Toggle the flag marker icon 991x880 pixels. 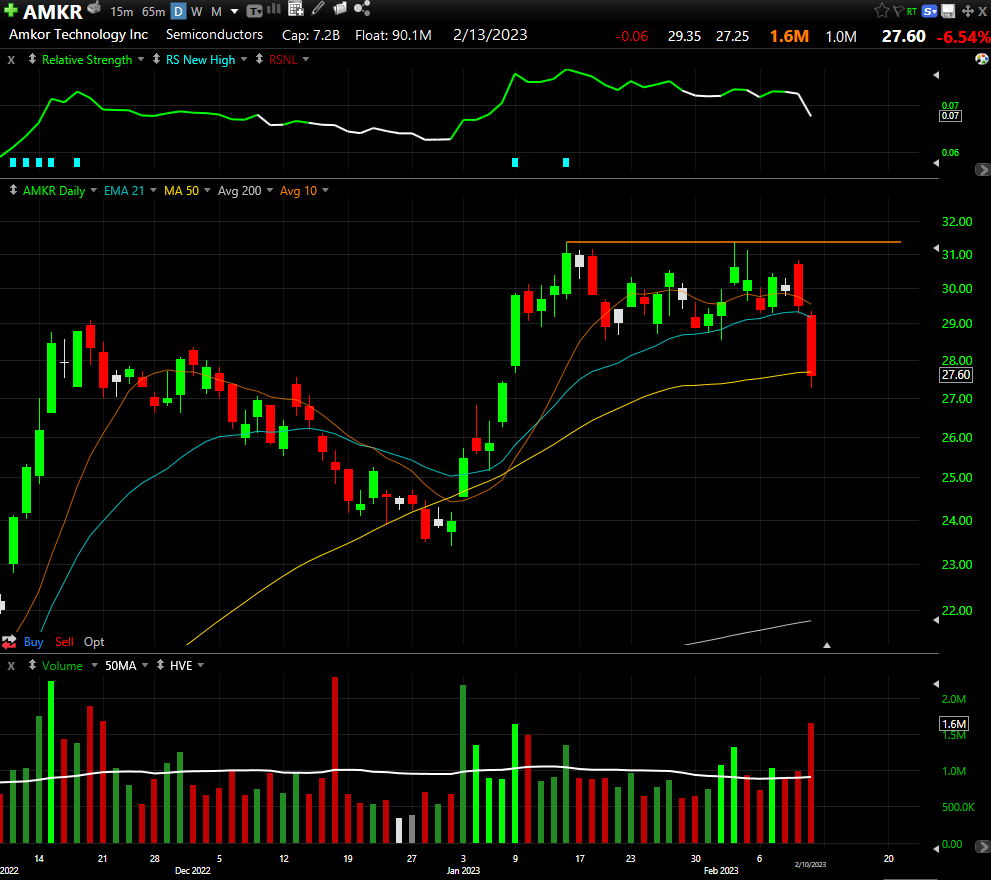tap(898, 11)
